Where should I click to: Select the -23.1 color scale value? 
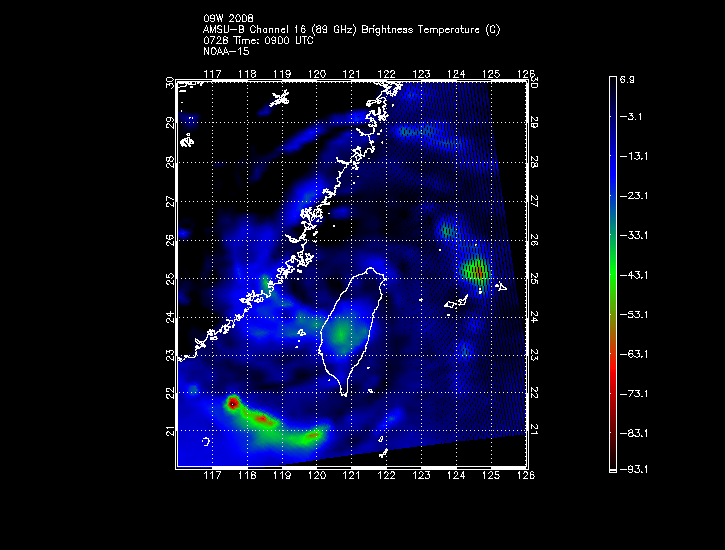[634, 196]
